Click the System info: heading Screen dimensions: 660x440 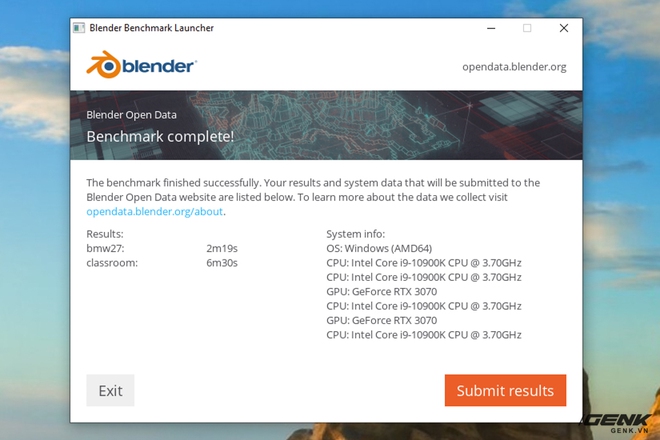click(x=356, y=234)
